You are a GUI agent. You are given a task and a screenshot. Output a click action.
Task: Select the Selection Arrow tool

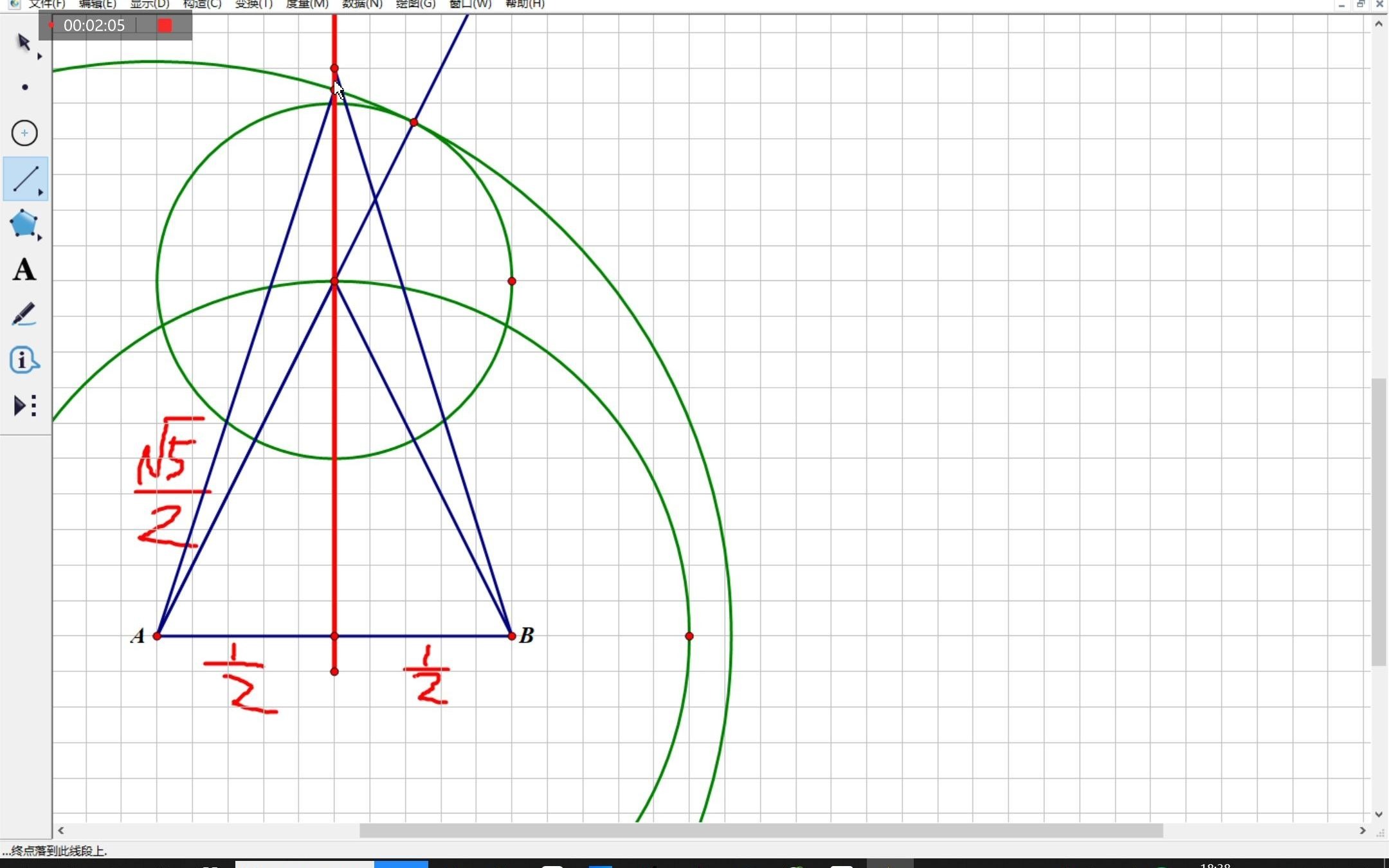point(24,42)
